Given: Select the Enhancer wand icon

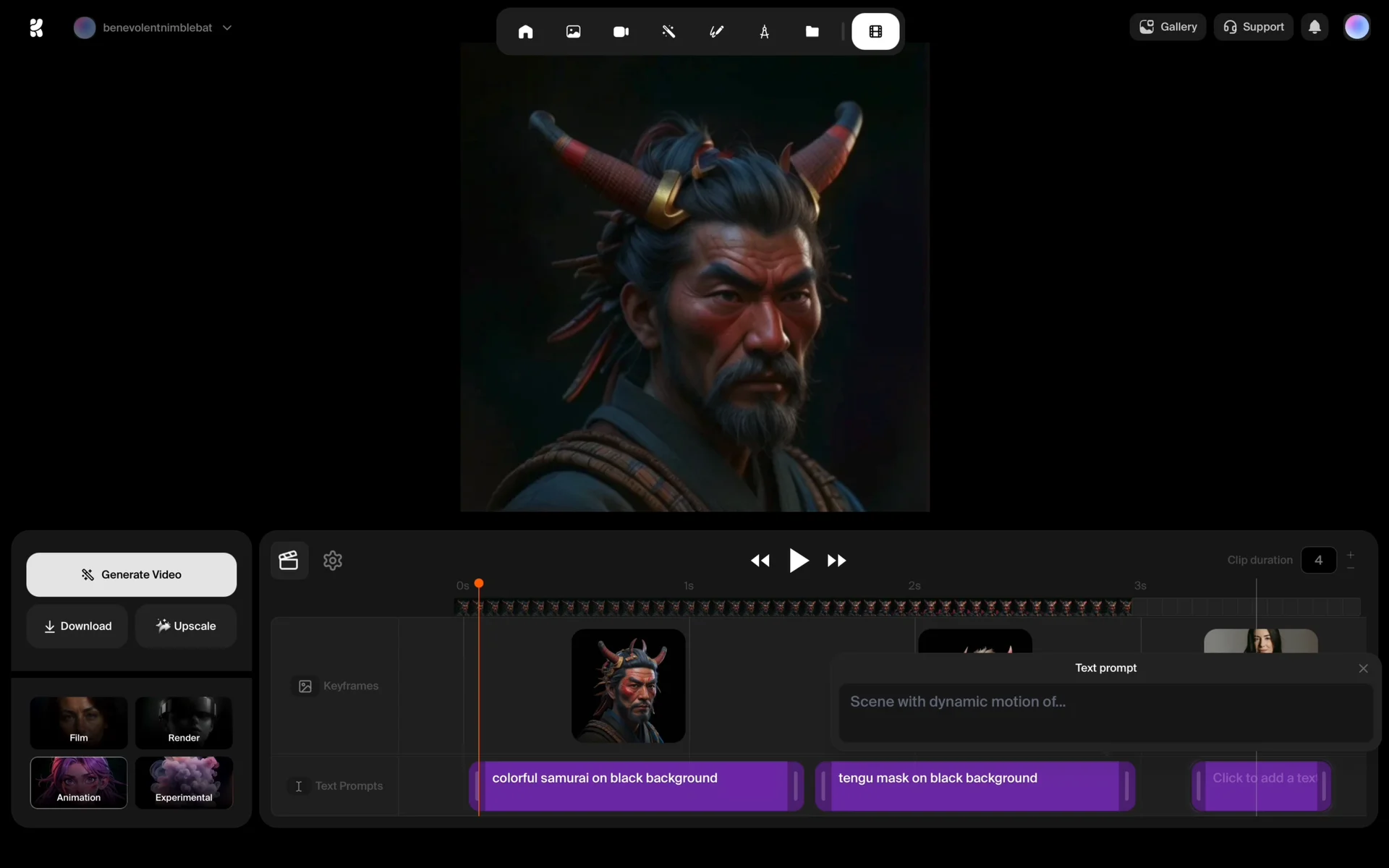Looking at the screenshot, I should coord(668,32).
